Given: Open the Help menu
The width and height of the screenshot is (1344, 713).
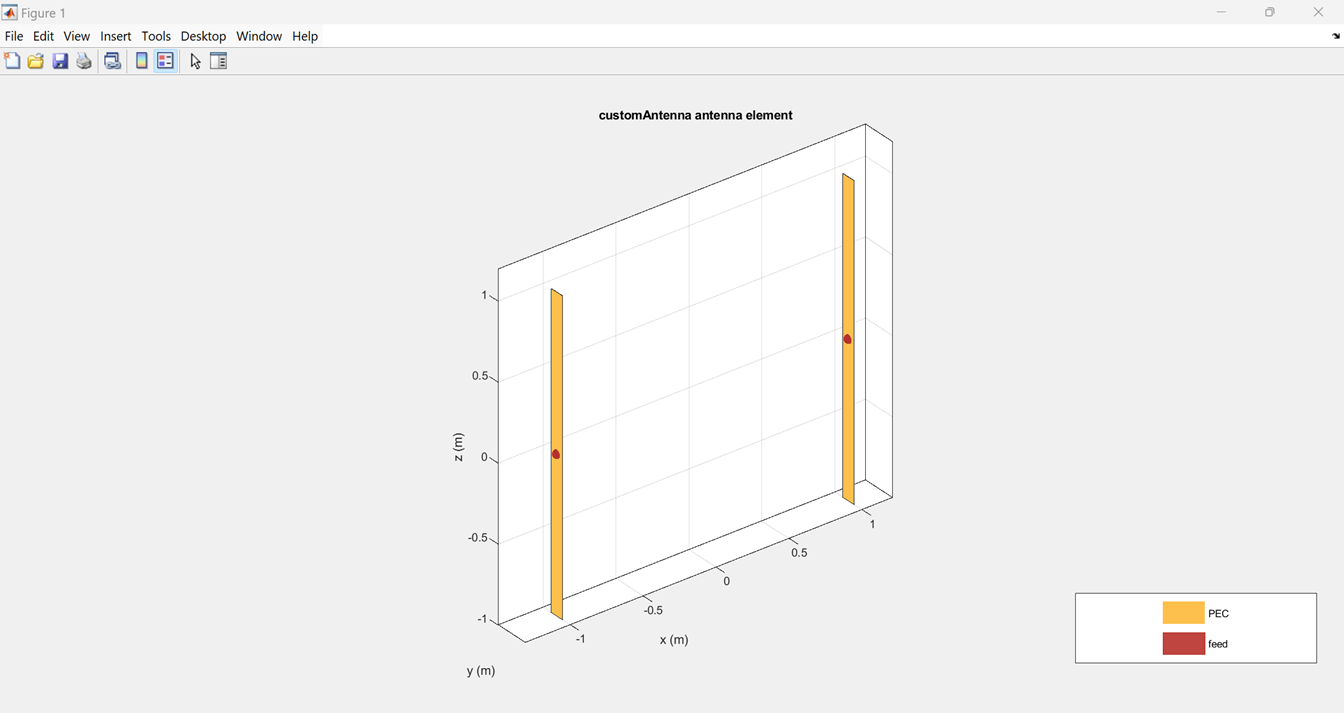Looking at the screenshot, I should pos(305,36).
